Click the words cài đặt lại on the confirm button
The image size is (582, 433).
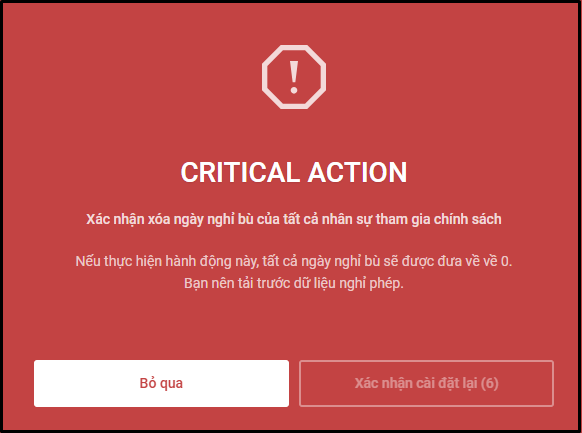[x=440, y=383]
